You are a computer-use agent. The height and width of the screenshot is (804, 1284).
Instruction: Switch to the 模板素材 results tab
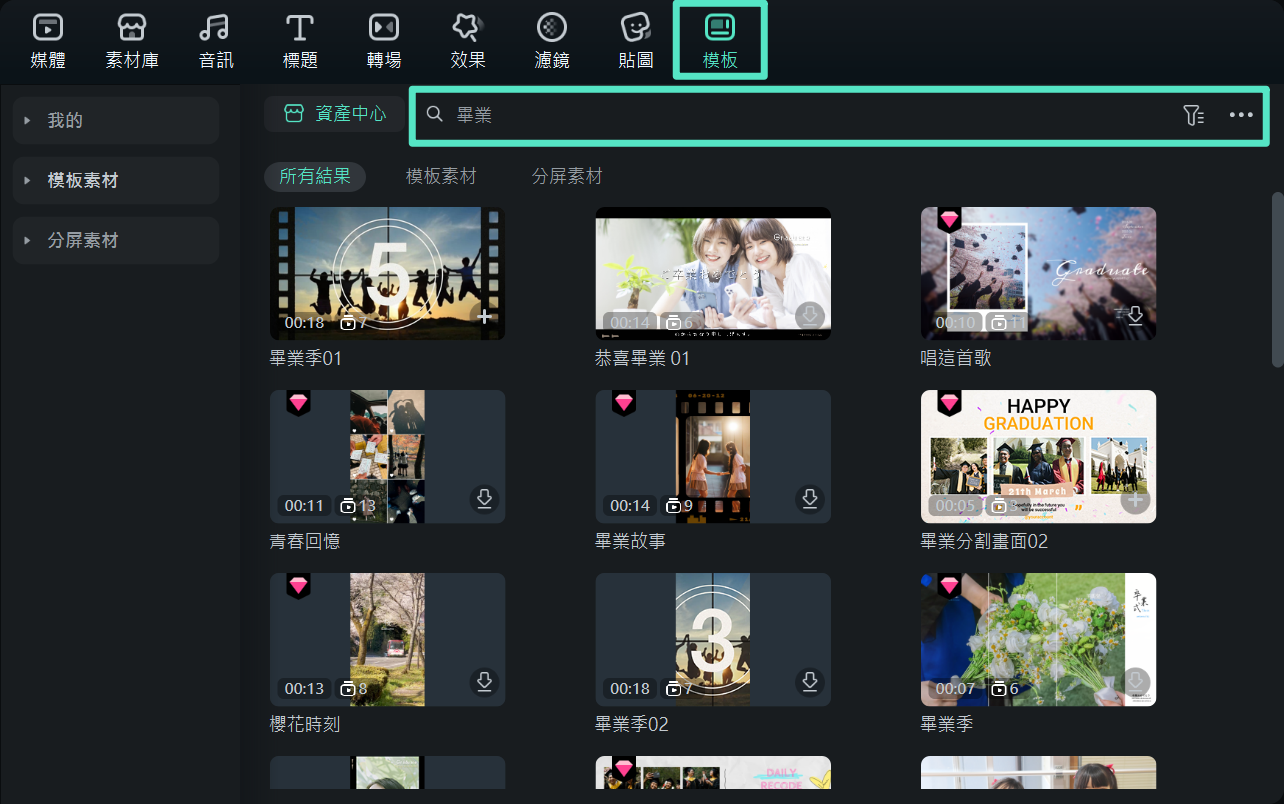click(x=441, y=177)
